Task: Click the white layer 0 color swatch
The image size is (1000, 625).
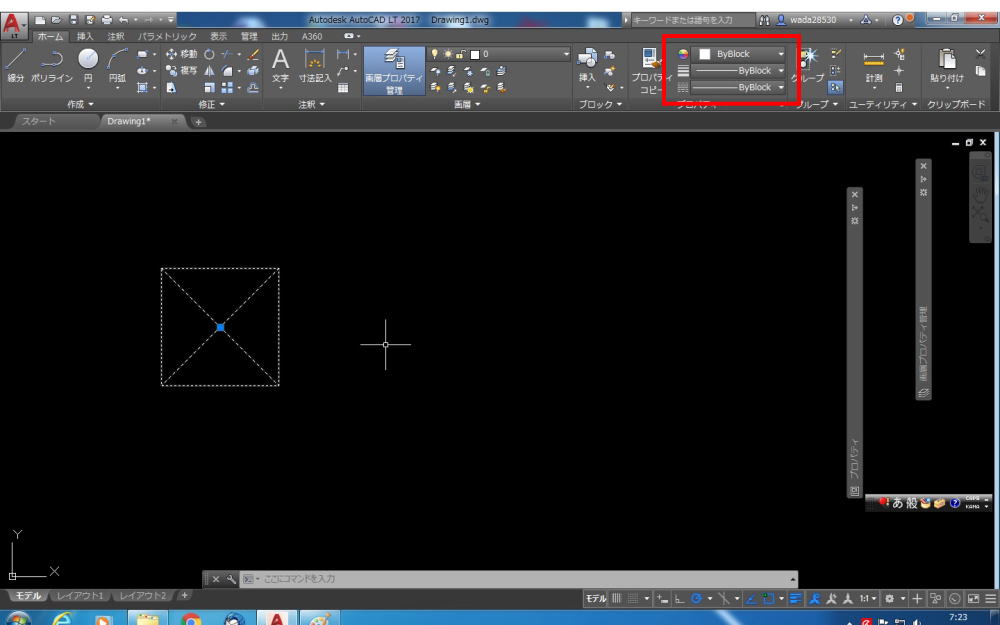Action: pyautogui.click(x=474, y=54)
